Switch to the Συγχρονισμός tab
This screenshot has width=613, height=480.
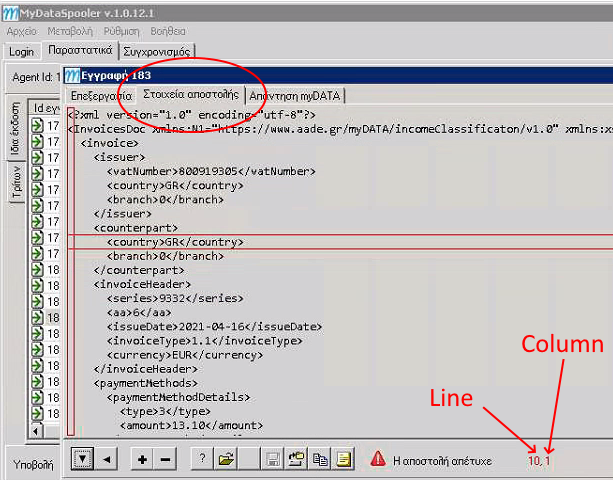click(157, 52)
